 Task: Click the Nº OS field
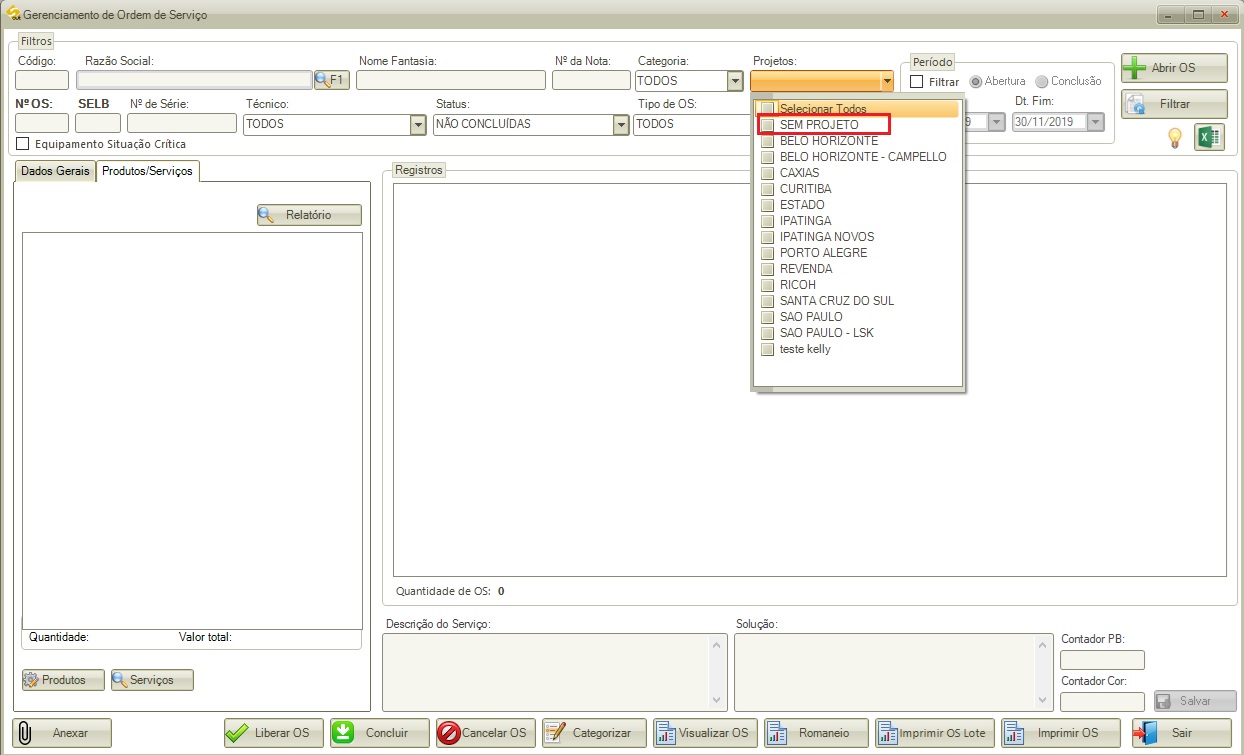[42, 123]
